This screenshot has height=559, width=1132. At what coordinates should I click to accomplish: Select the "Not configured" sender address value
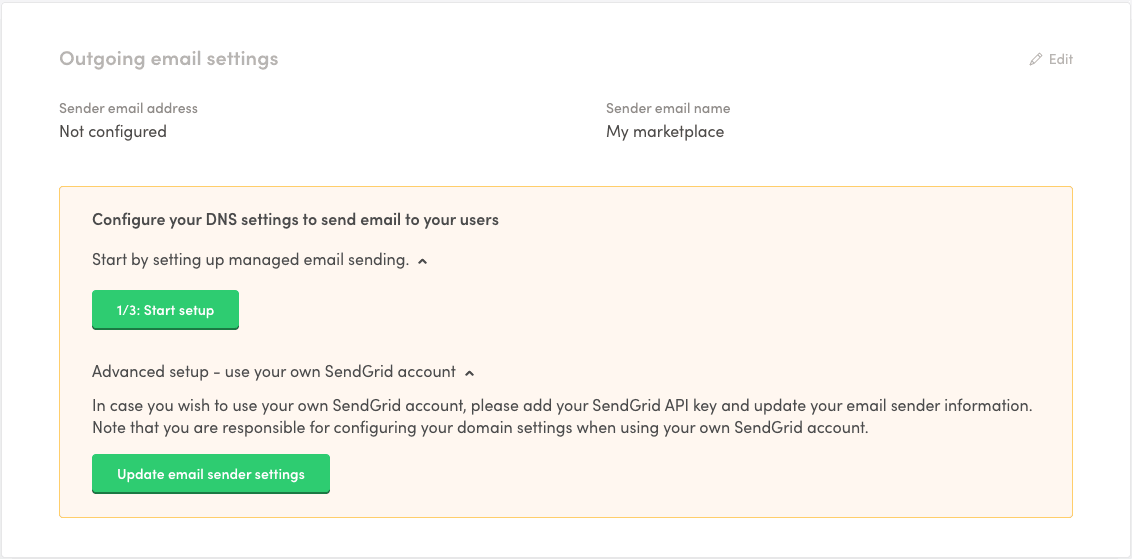[x=112, y=132]
